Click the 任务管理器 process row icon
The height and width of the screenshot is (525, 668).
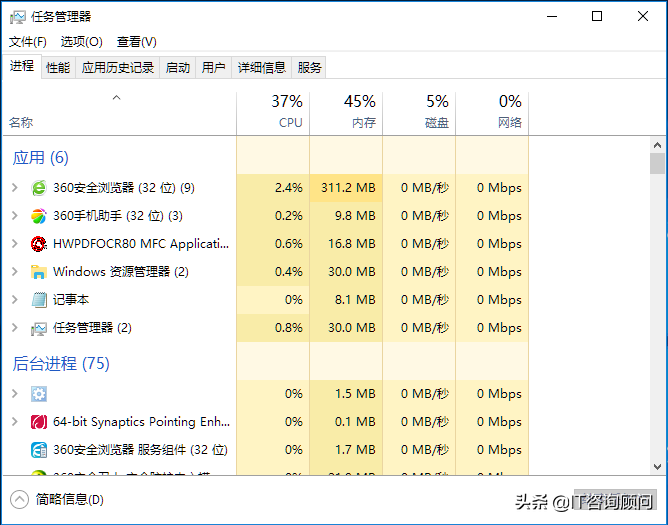(x=39, y=328)
